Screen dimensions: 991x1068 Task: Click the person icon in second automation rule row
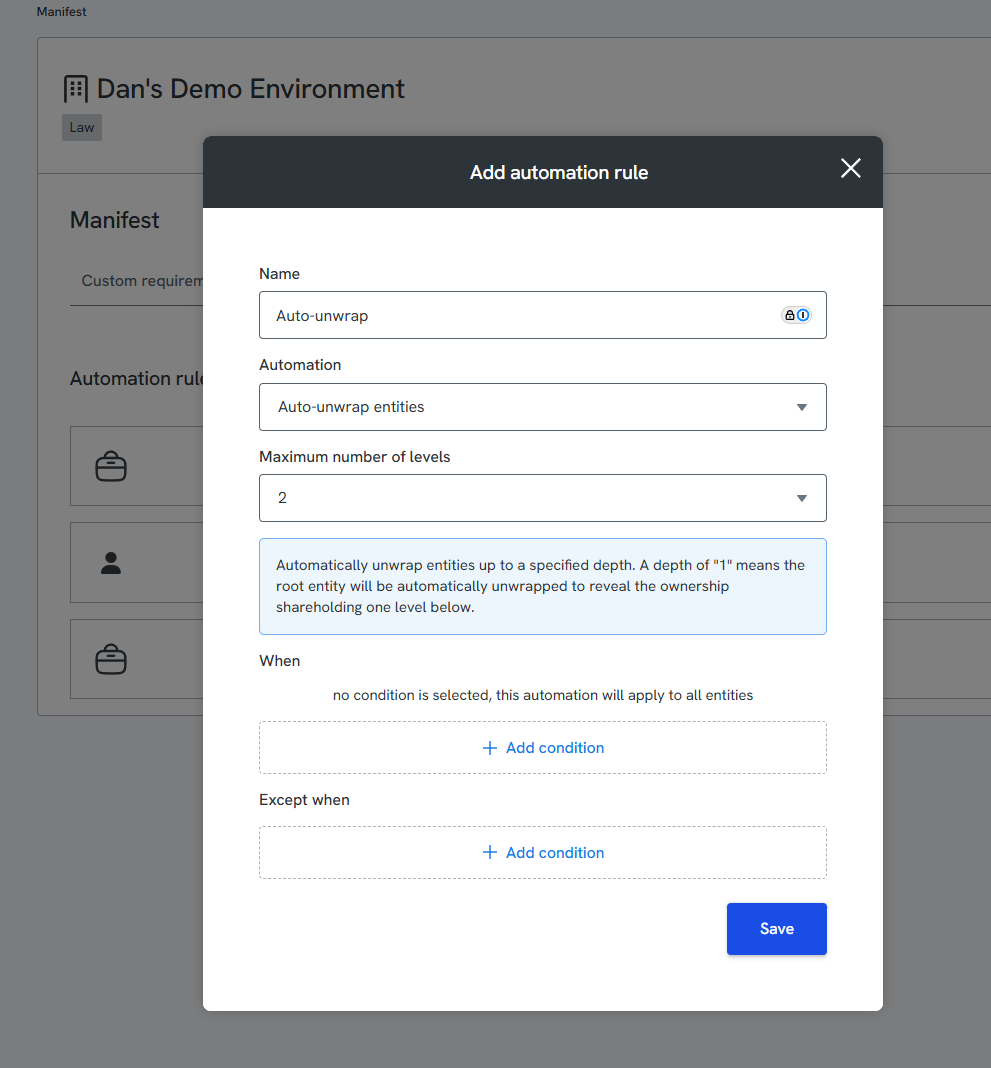(x=111, y=563)
